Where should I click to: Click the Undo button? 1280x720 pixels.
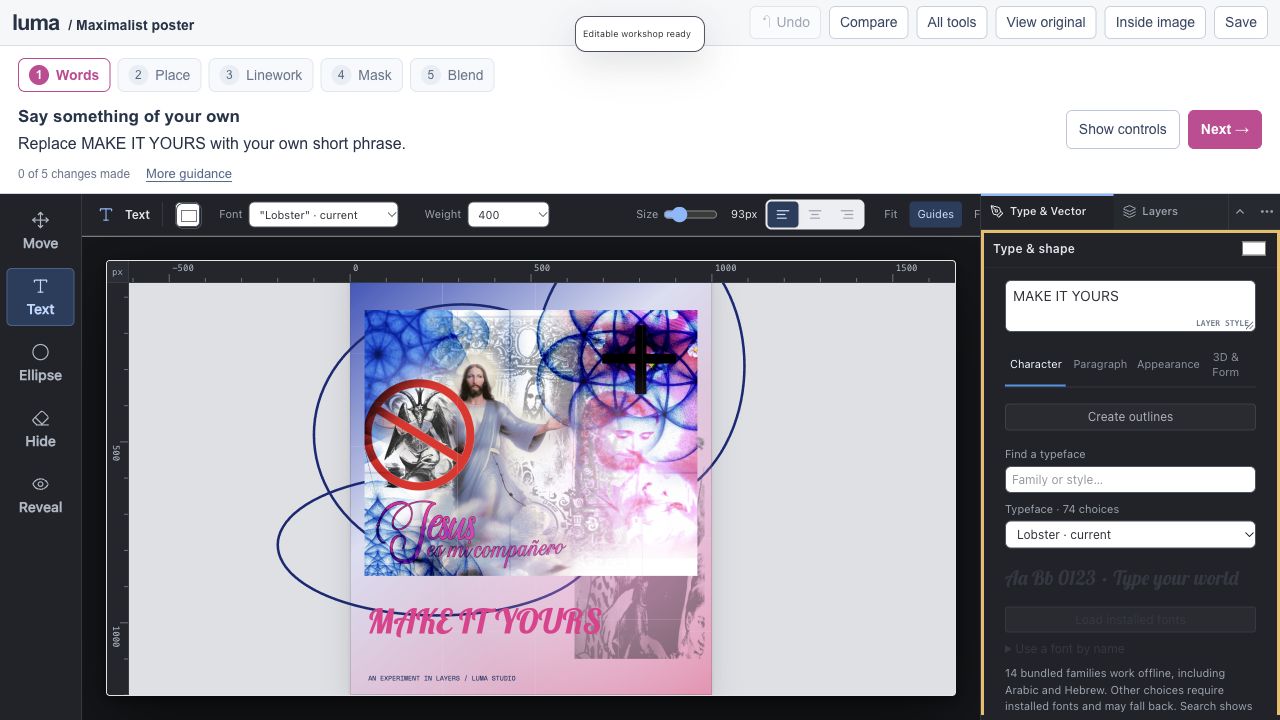[x=785, y=22]
